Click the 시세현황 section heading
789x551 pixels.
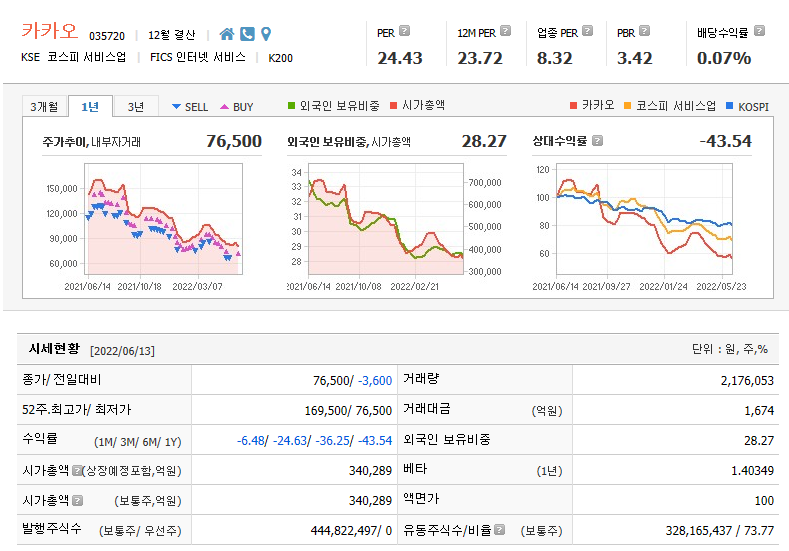tap(54, 349)
